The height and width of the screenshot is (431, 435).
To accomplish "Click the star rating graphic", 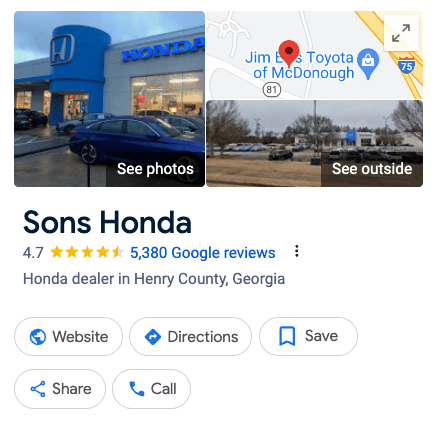I will pyautogui.click(x=87, y=252).
